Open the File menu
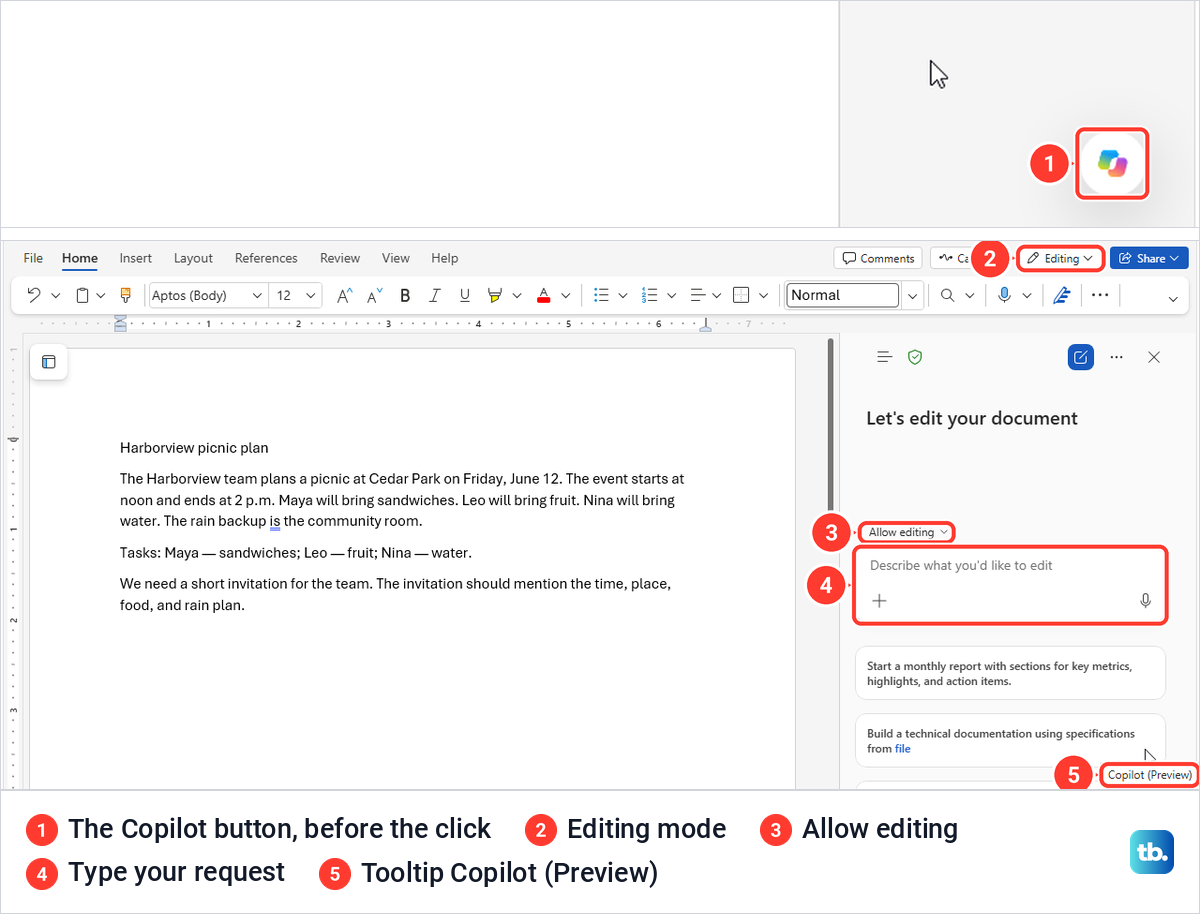The height and width of the screenshot is (914, 1200). [33, 258]
